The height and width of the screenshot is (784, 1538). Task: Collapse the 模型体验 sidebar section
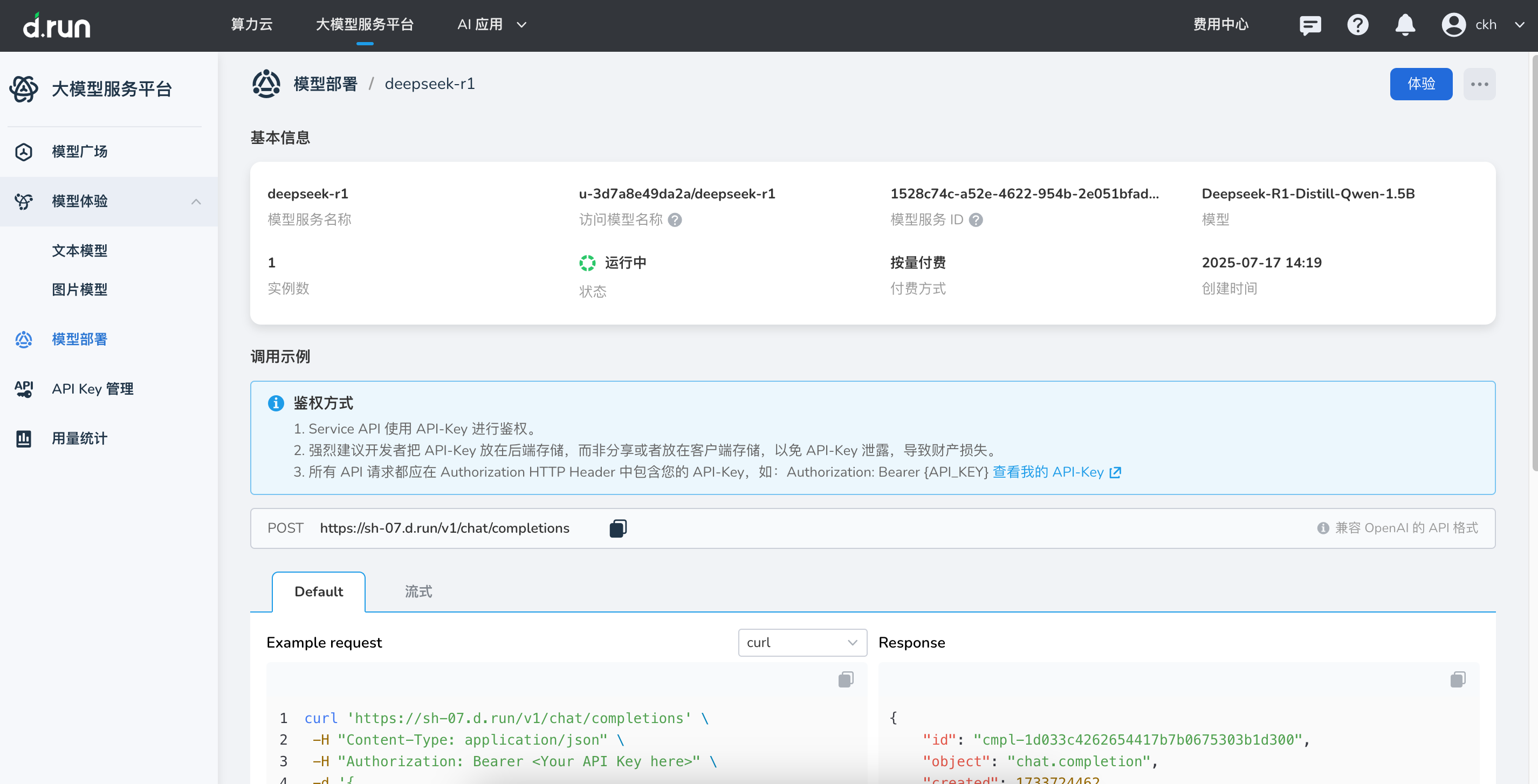(x=196, y=202)
